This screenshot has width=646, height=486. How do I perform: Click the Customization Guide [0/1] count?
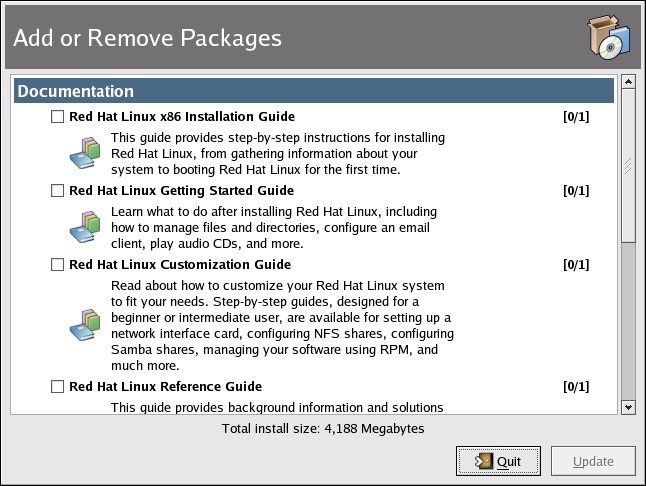click(576, 265)
